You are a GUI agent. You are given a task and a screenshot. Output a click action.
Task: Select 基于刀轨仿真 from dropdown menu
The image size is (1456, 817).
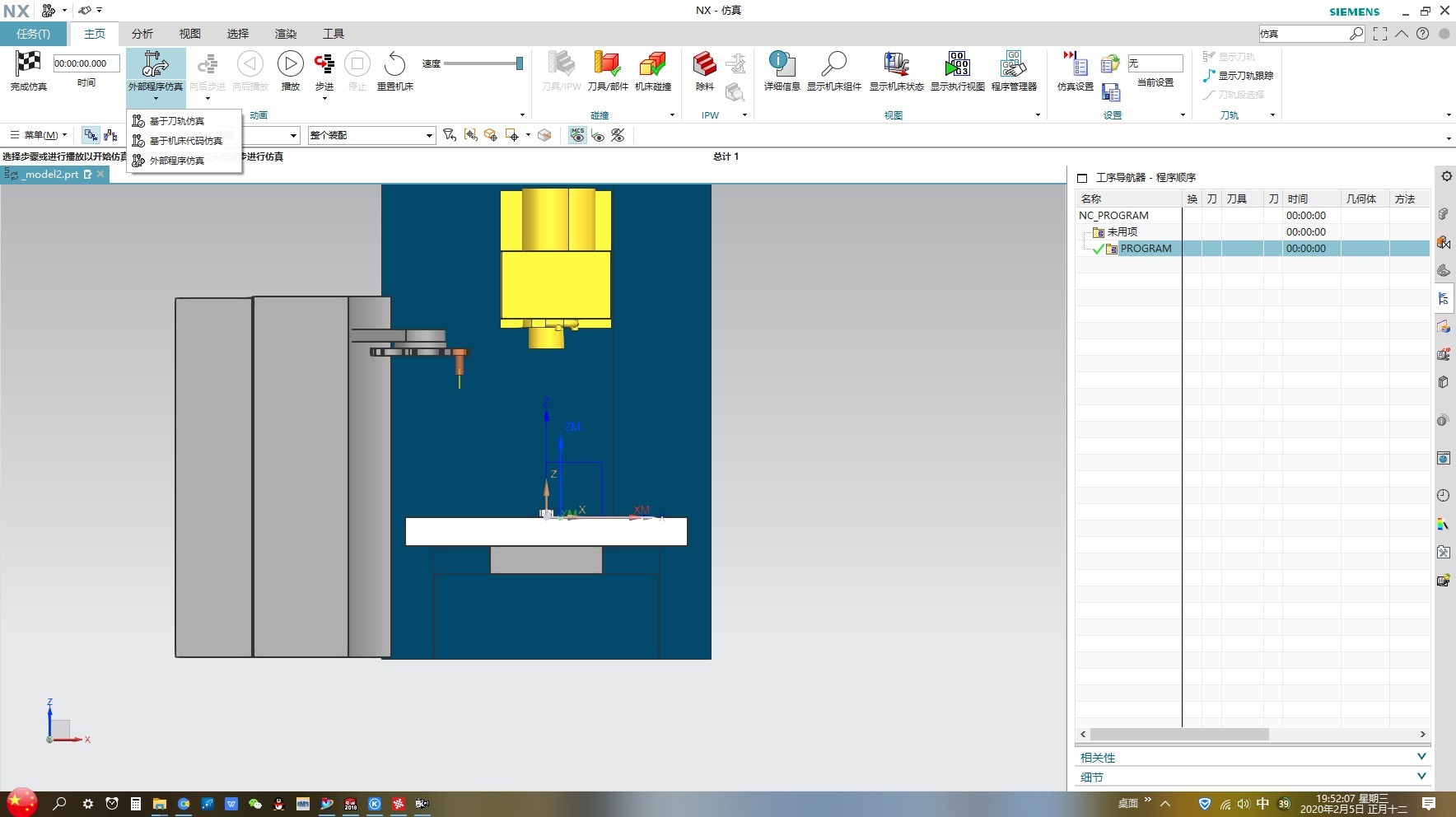(x=176, y=121)
